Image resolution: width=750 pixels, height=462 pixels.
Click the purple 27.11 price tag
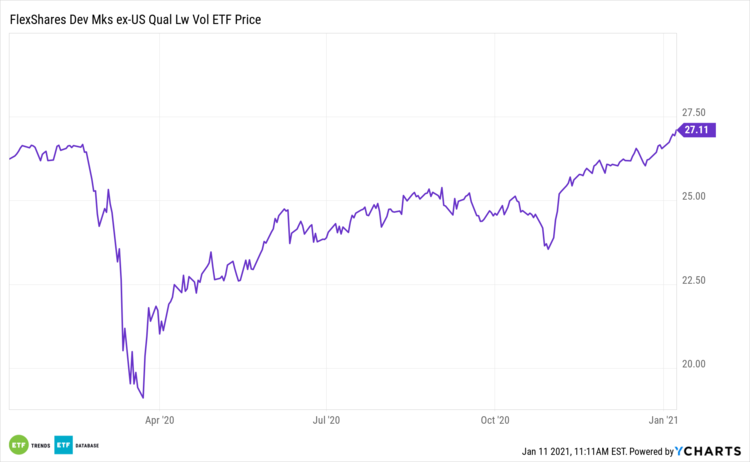(x=696, y=129)
